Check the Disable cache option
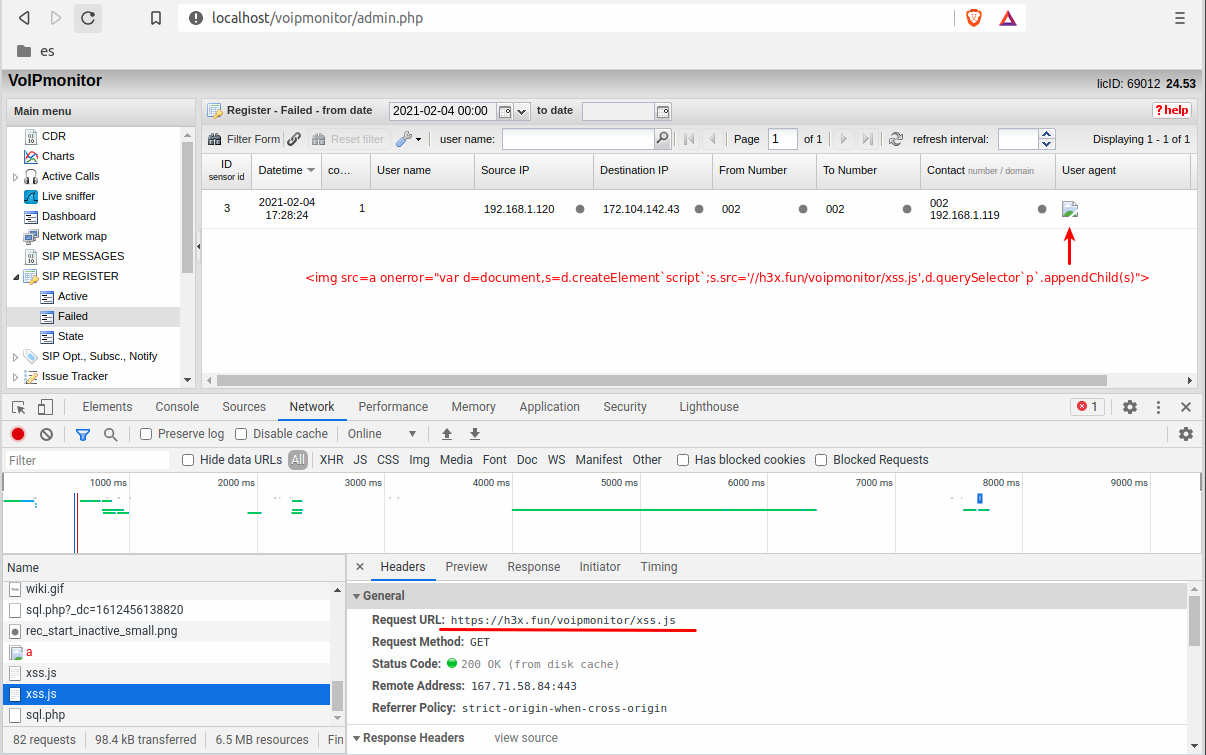Image resolution: width=1206 pixels, height=755 pixels. point(241,434)
